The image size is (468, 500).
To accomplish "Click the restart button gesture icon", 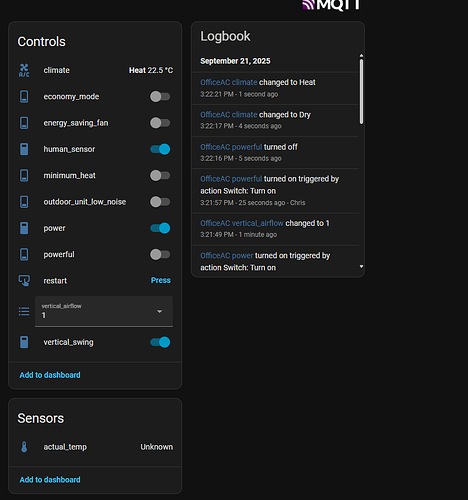I will point(24,280).
